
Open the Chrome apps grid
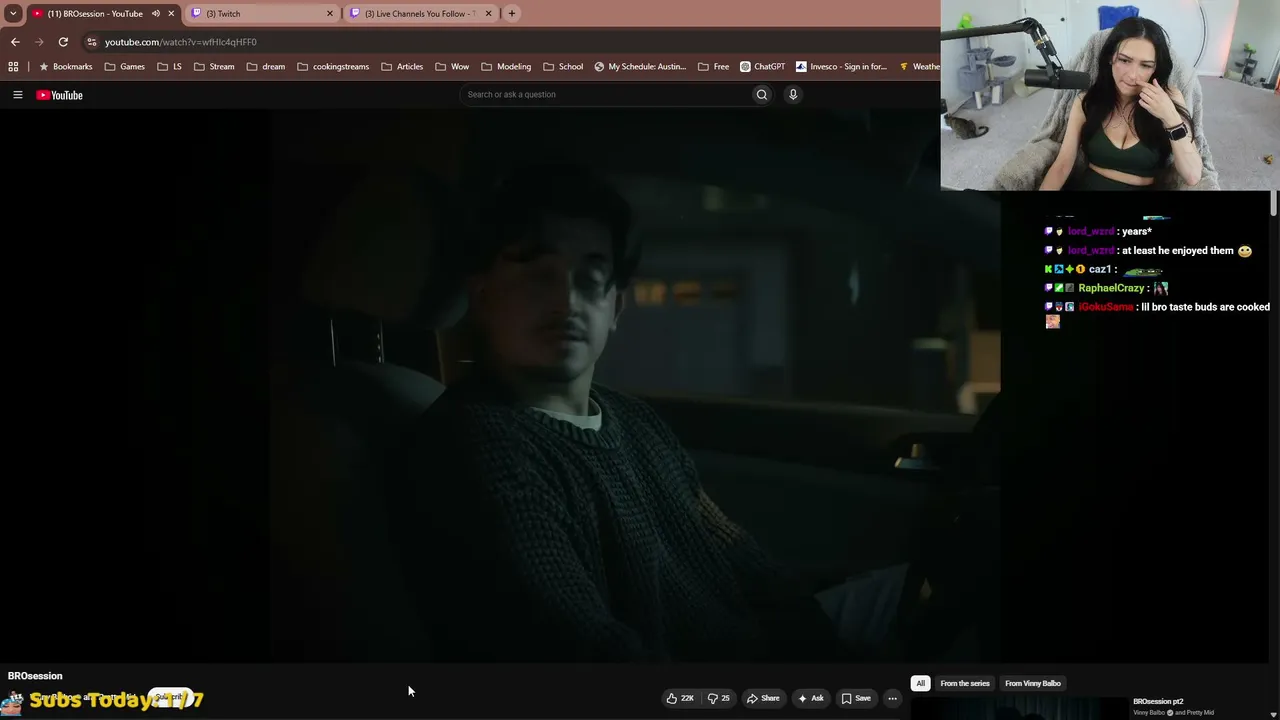pos(13,67)
